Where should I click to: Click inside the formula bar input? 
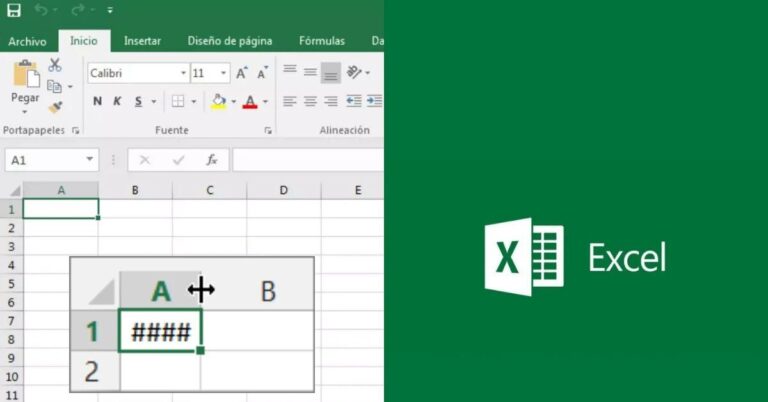308,160
